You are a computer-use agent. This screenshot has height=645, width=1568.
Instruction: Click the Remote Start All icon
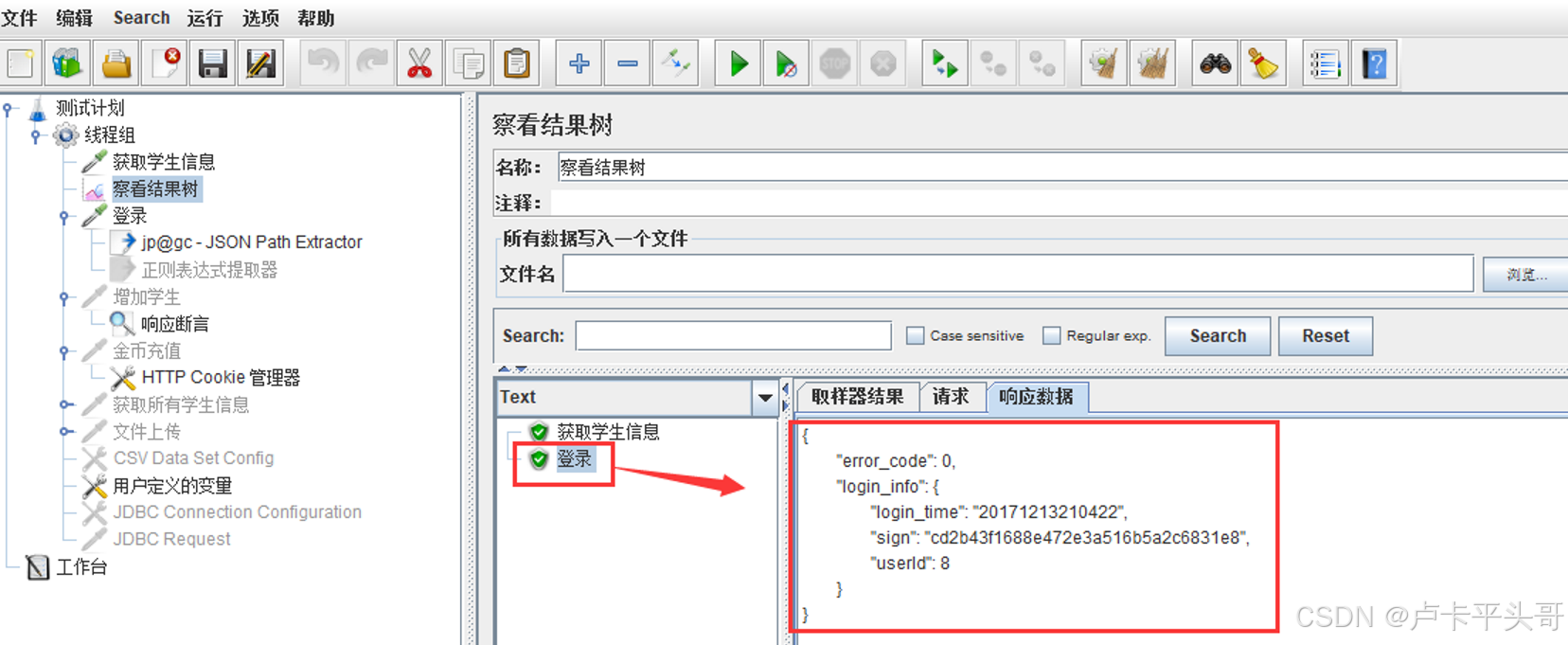945,63
